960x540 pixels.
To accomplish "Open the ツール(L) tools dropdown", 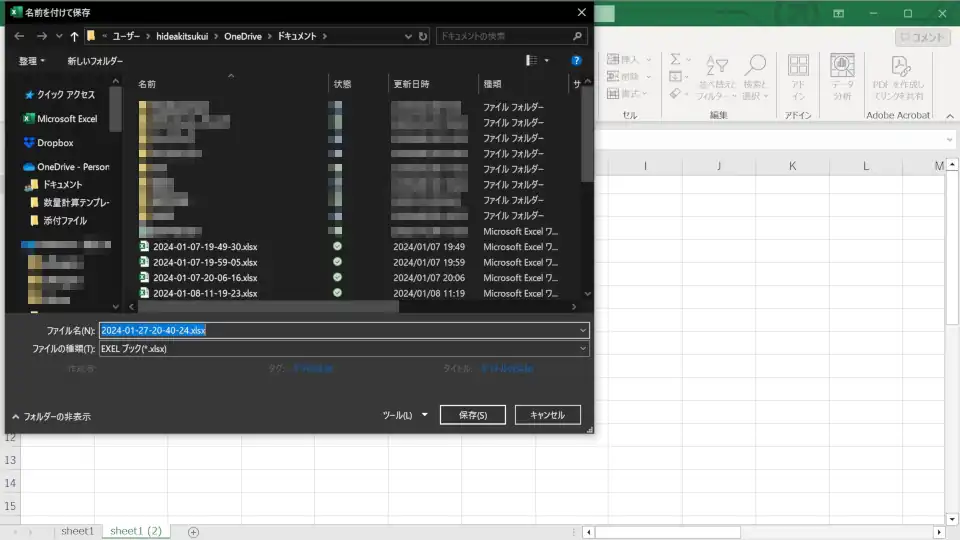I will click(405, 415).
